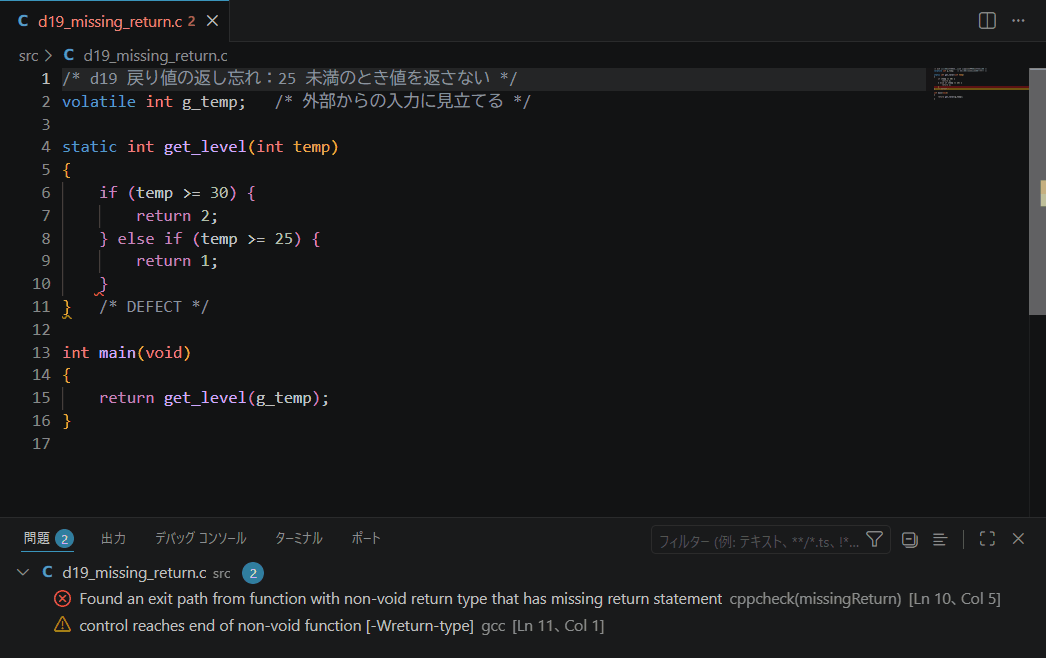Click the Japanese comment on line 1
The image size is (1046, 658).
[x=290, y=78]
